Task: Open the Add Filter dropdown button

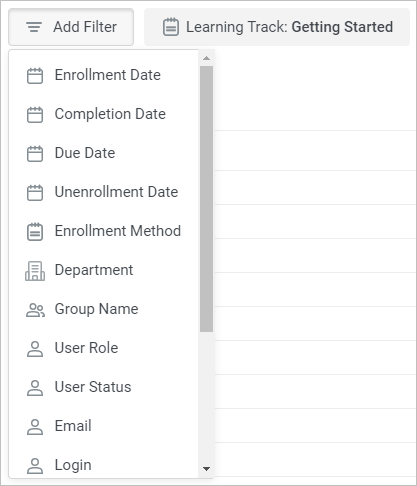Action: (71, 27)
